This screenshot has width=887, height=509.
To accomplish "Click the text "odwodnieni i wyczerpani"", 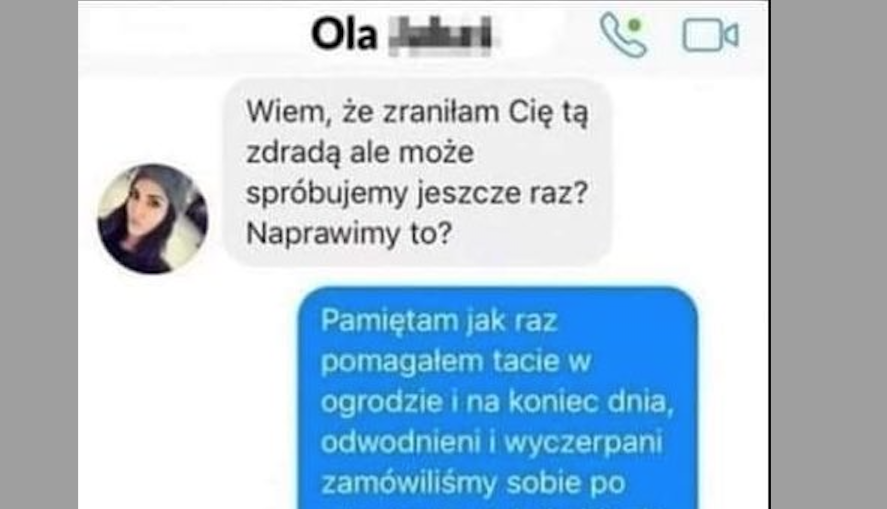I will click(492, 443).
